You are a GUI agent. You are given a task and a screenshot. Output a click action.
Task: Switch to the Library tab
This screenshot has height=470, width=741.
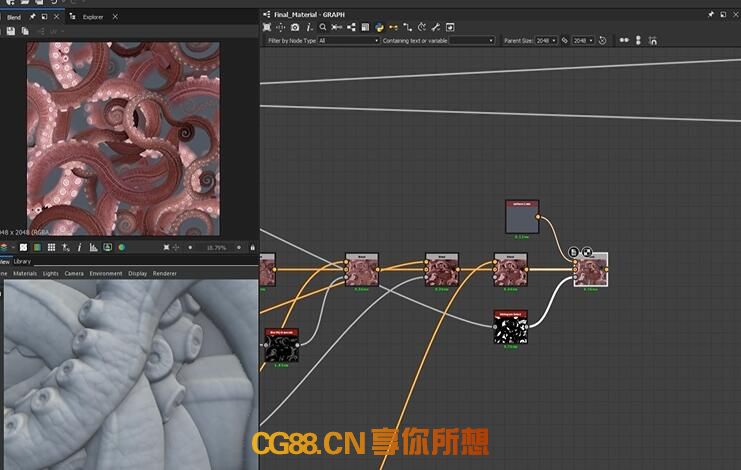(x=22, y=261)
